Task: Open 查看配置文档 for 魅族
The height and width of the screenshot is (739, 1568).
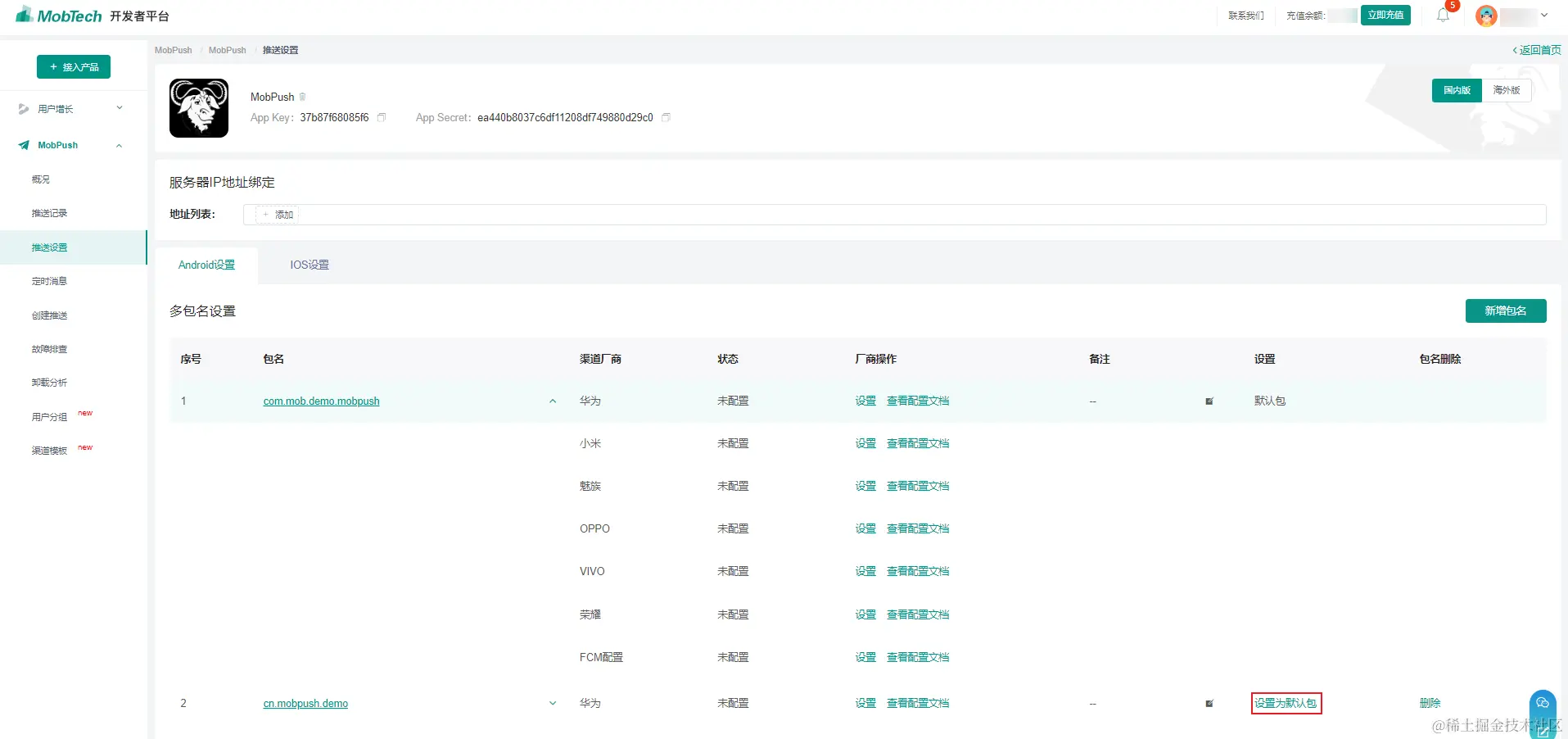Action: pos(918,486)
